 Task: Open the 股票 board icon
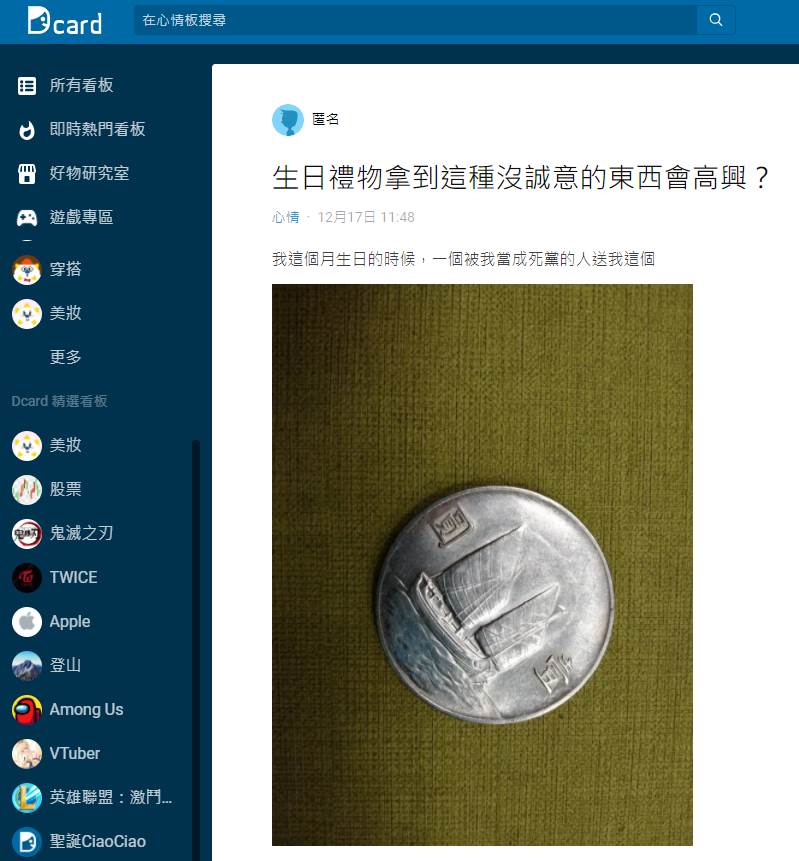27,490
